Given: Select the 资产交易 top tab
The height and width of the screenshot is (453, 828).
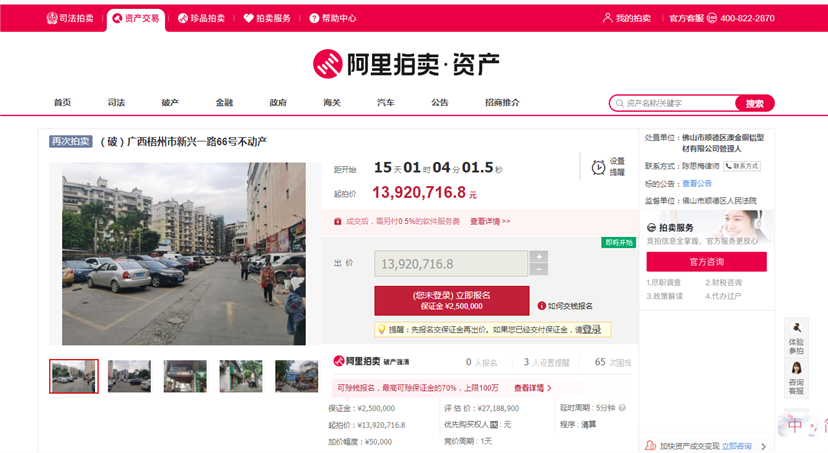Looking at the screenshot, I should [136, 19].
